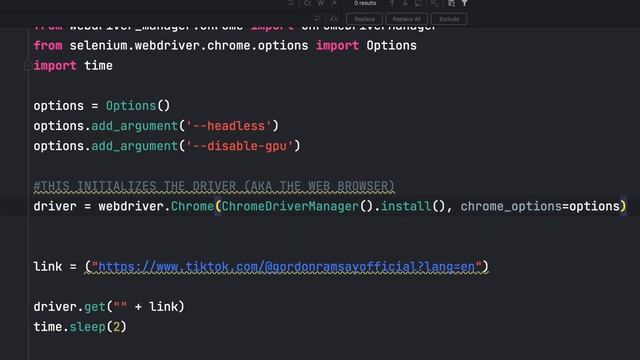Toggle Preserve Case (AA) option

click(333, 19)
